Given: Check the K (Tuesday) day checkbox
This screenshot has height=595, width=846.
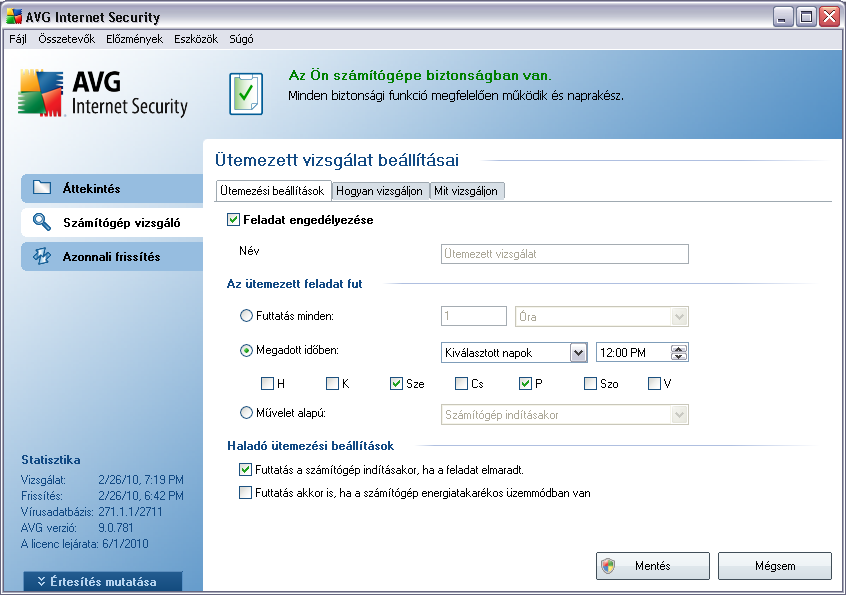Looking at the screenshot, I should pyautogui.click(x=332, y=384).
